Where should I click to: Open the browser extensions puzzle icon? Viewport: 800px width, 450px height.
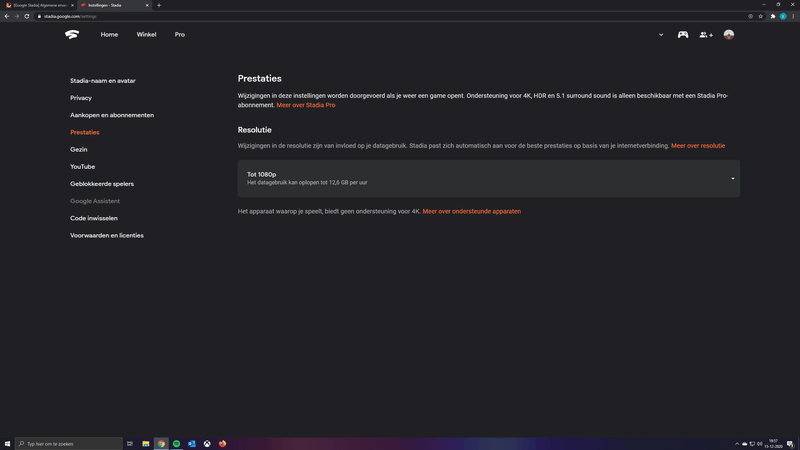773,16
